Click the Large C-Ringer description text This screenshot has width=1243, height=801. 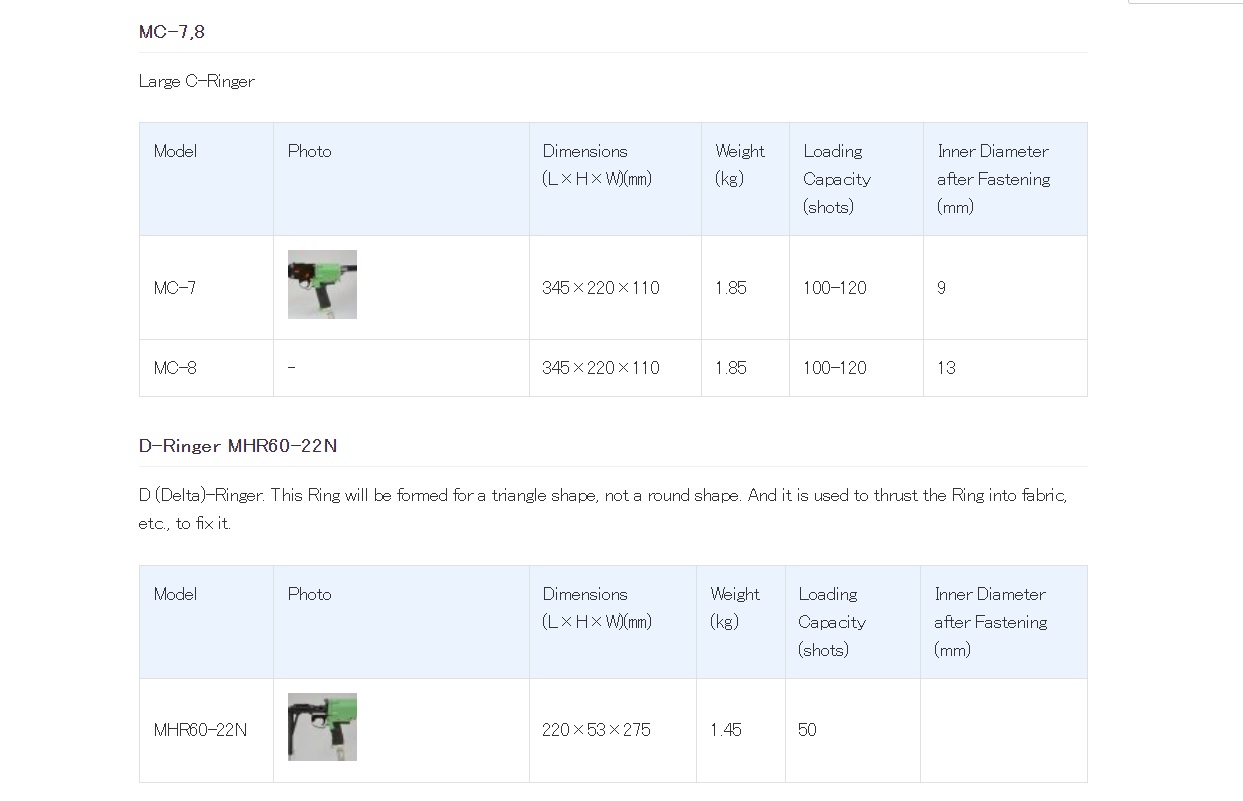pyautogui.click(x=197, y=81)
